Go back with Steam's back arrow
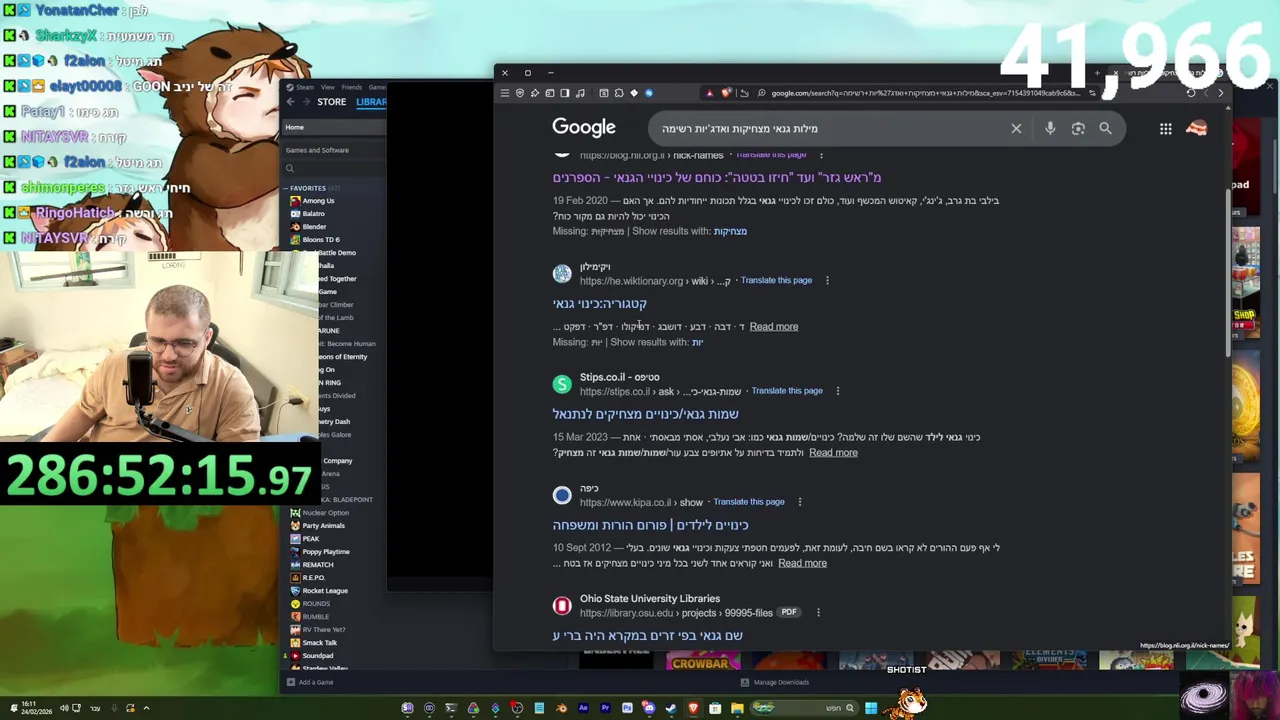1280x720 pixels. [x=291, y=102]
